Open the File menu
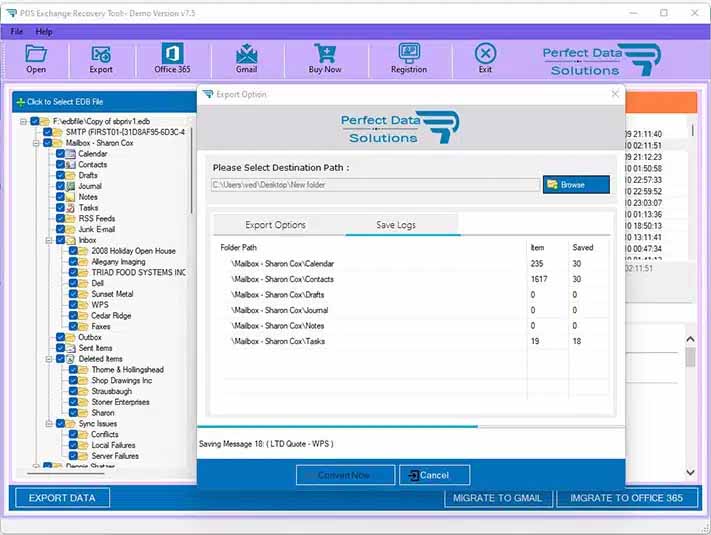Image resolution: width=711 pixels, height=535 pixels. click(17, 32)
